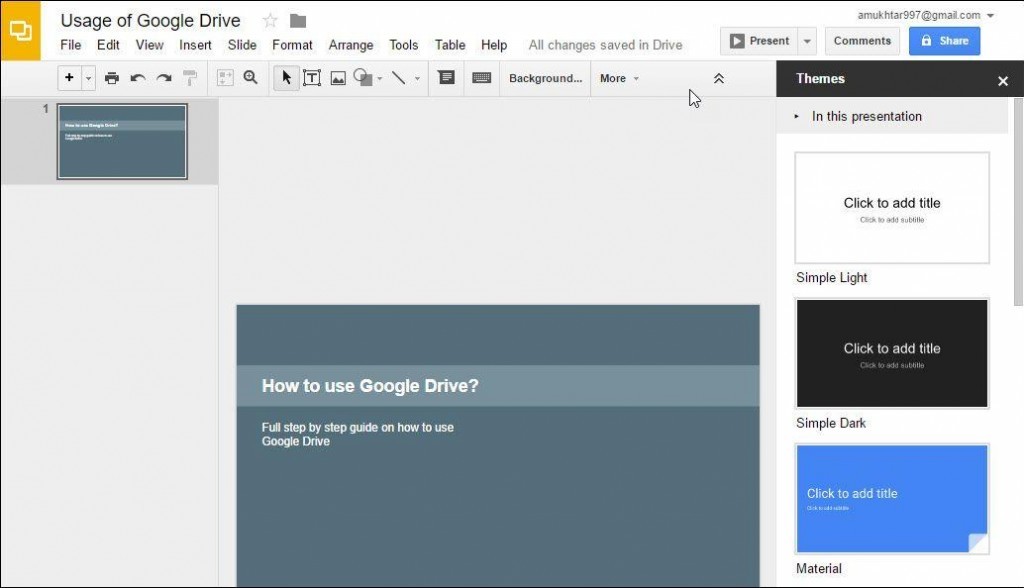Select the Zoom tool

250,78
